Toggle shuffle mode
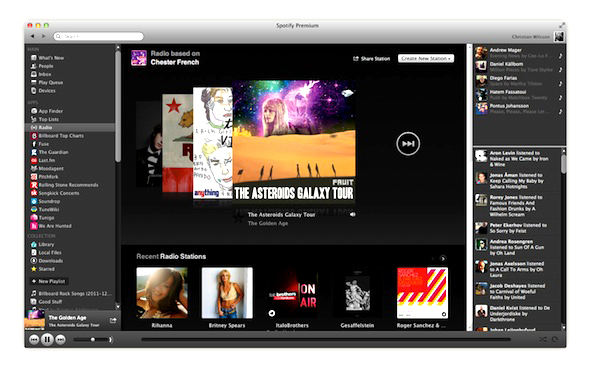This screenshot has height=369, width=590. (542, 340)
